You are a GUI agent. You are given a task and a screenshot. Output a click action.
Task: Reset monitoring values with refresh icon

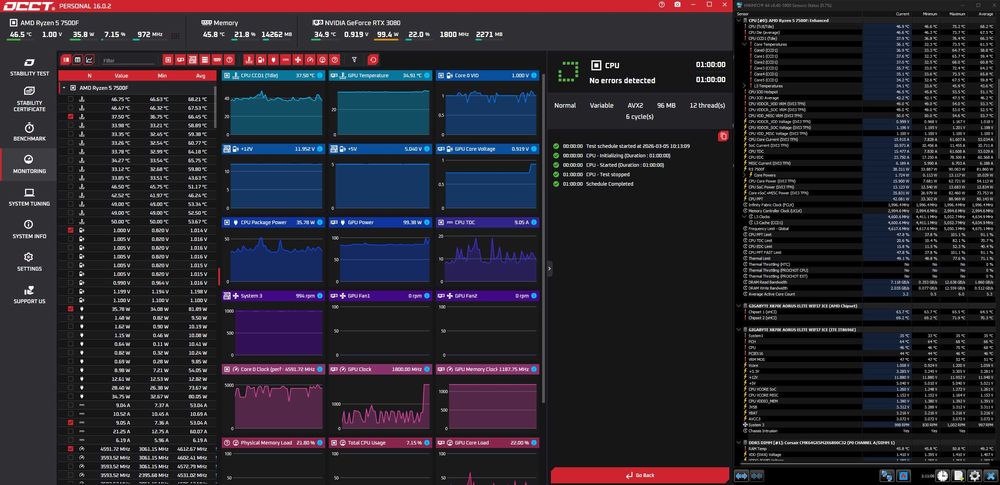click(373, 59)
